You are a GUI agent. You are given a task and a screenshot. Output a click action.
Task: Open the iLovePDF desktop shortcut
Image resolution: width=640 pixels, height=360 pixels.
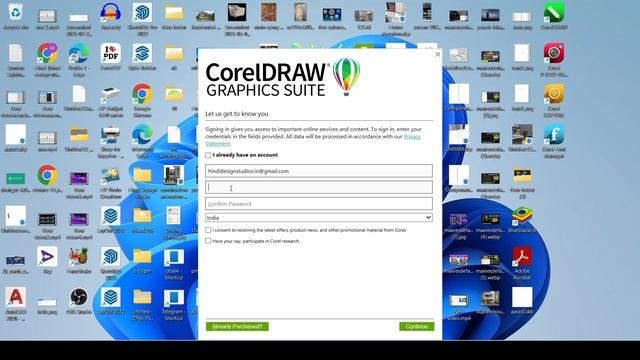pyautogui.click(x=111, y=53)
